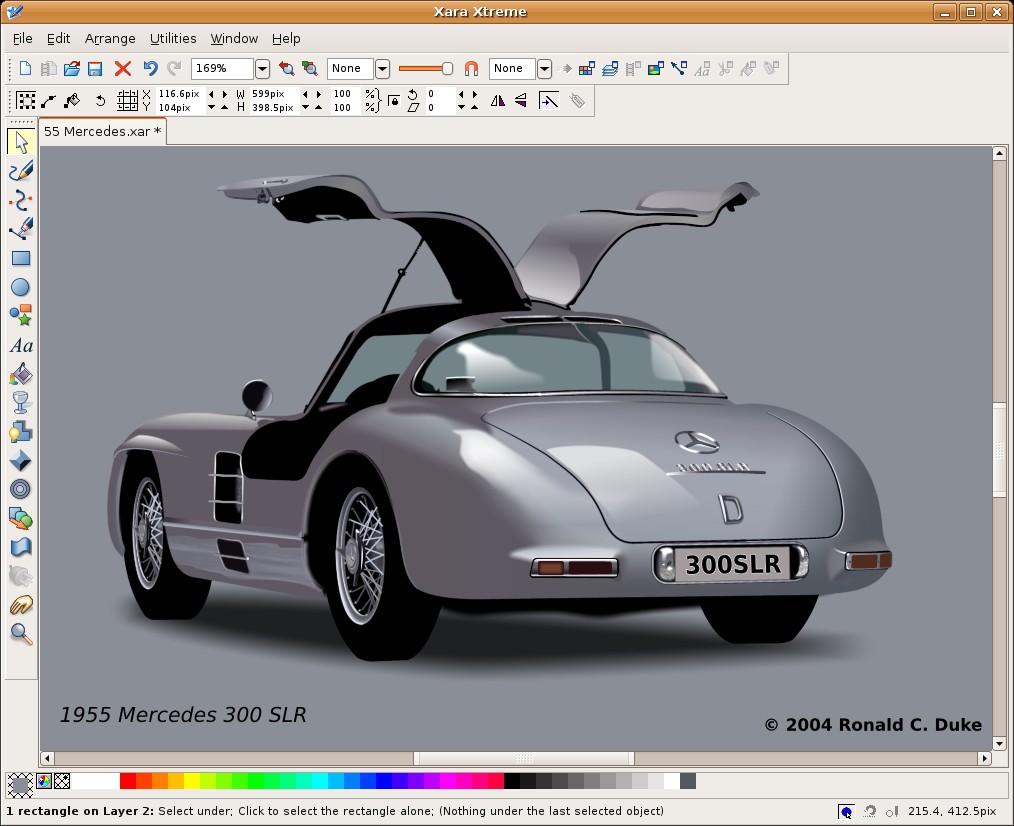Undo the last action
Image resolution: width=1014 pixels, height=826 pixels.
151,68
